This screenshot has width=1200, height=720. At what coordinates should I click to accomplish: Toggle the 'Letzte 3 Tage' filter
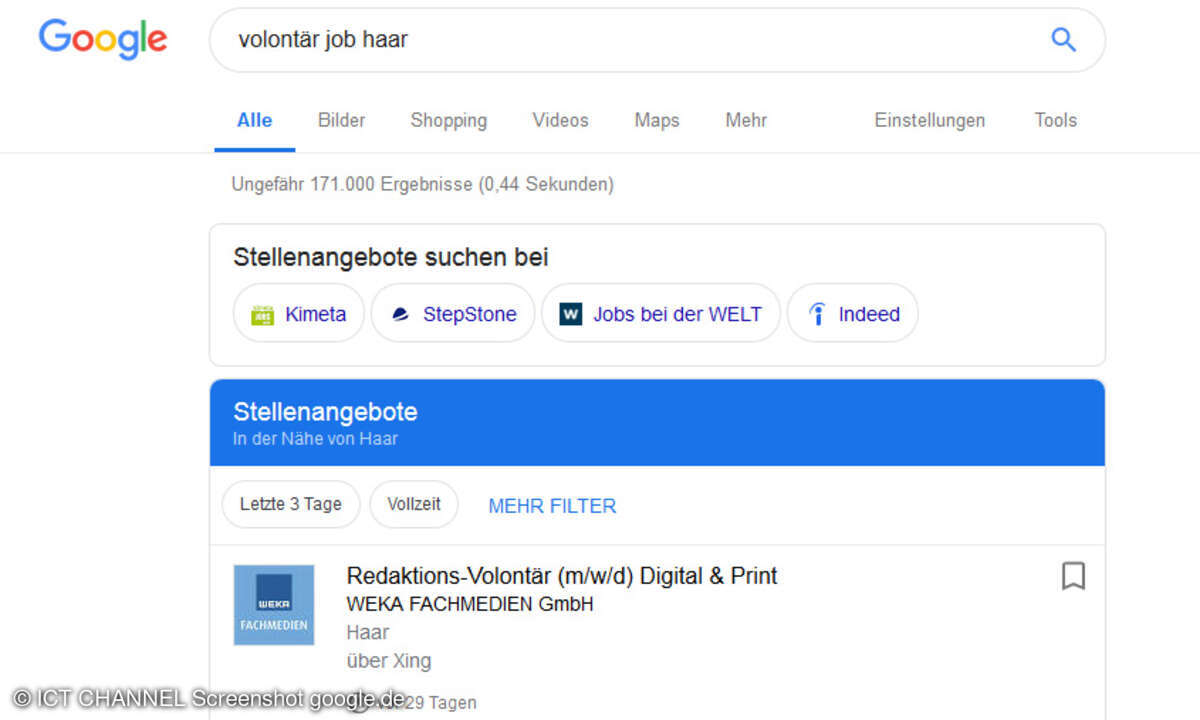tap(291, 504)
